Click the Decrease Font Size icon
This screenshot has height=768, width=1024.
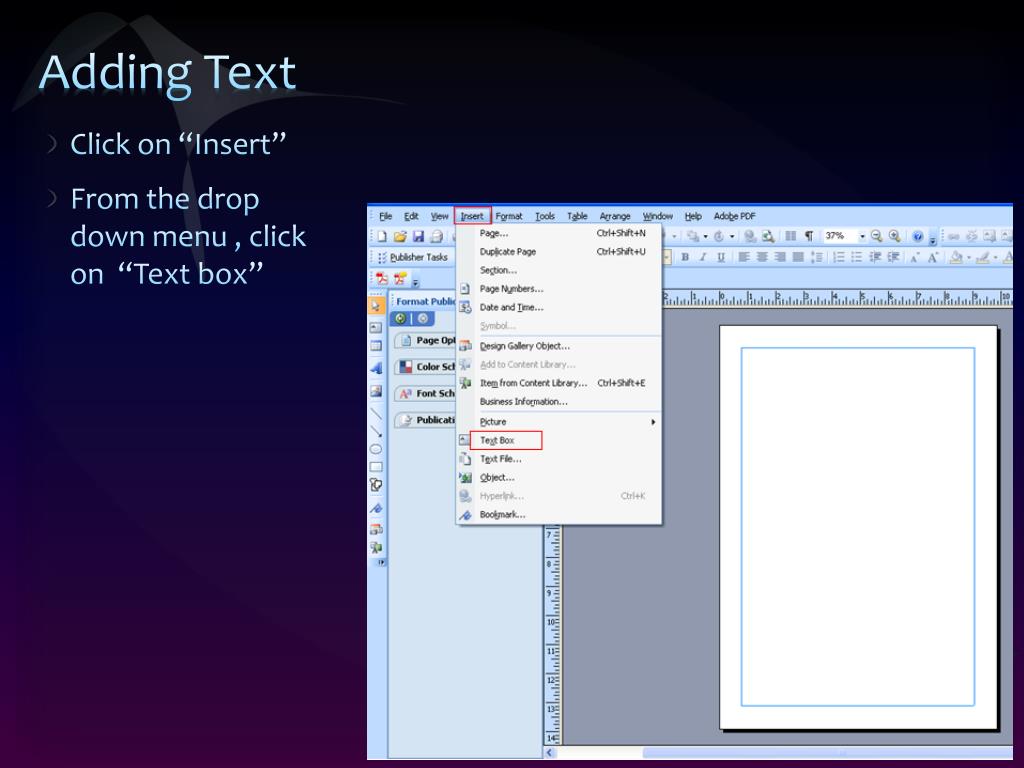click(915, 257)
